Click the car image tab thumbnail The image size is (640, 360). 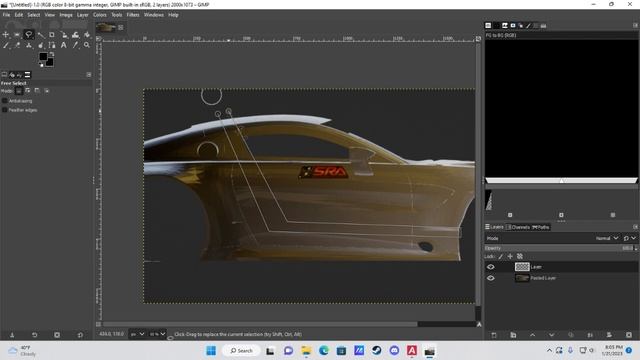tap(106, 27)
